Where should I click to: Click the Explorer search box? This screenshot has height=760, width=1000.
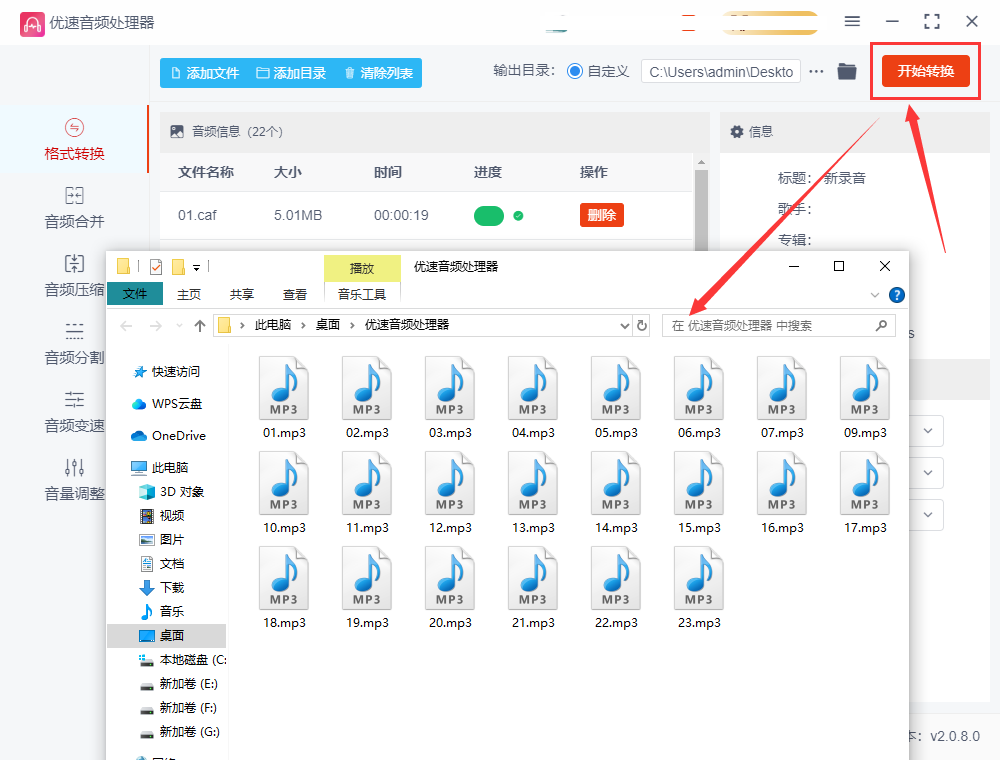coord(778,326)
